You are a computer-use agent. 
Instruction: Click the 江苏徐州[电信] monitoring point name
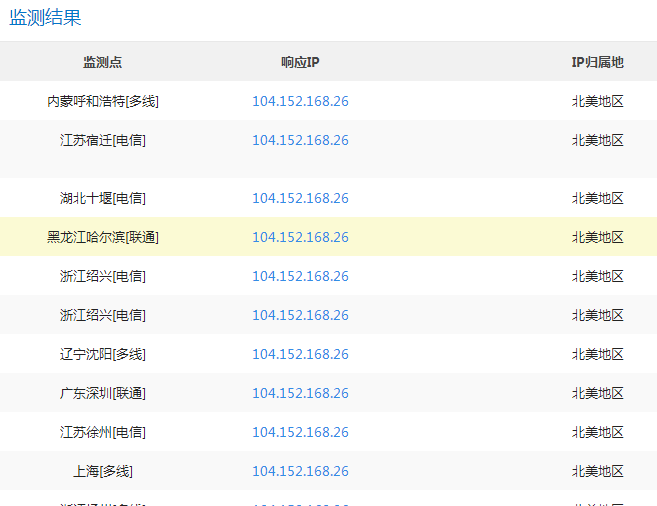102,432
